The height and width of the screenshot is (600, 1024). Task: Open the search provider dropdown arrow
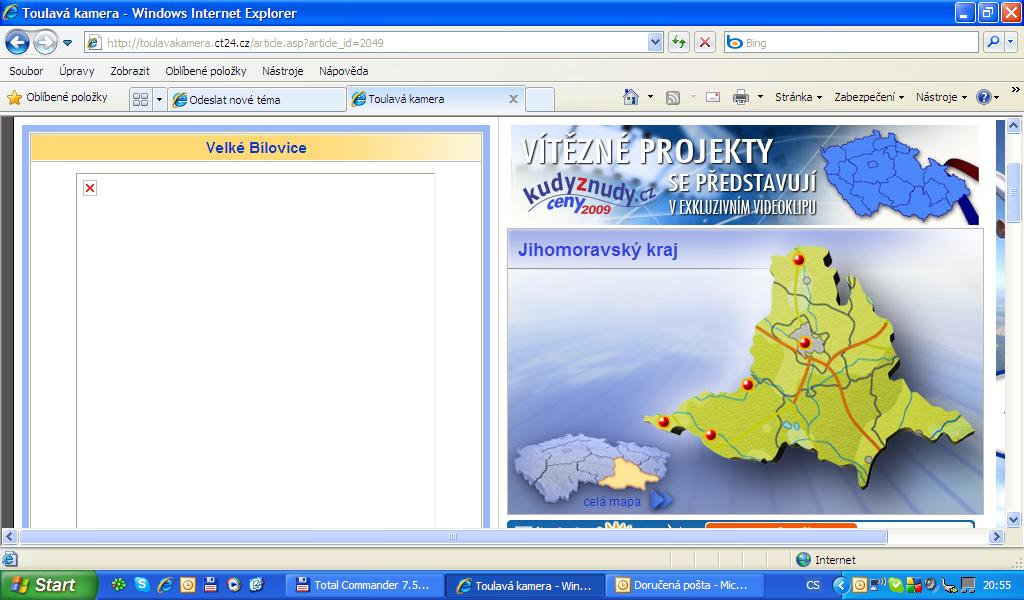1011,42
